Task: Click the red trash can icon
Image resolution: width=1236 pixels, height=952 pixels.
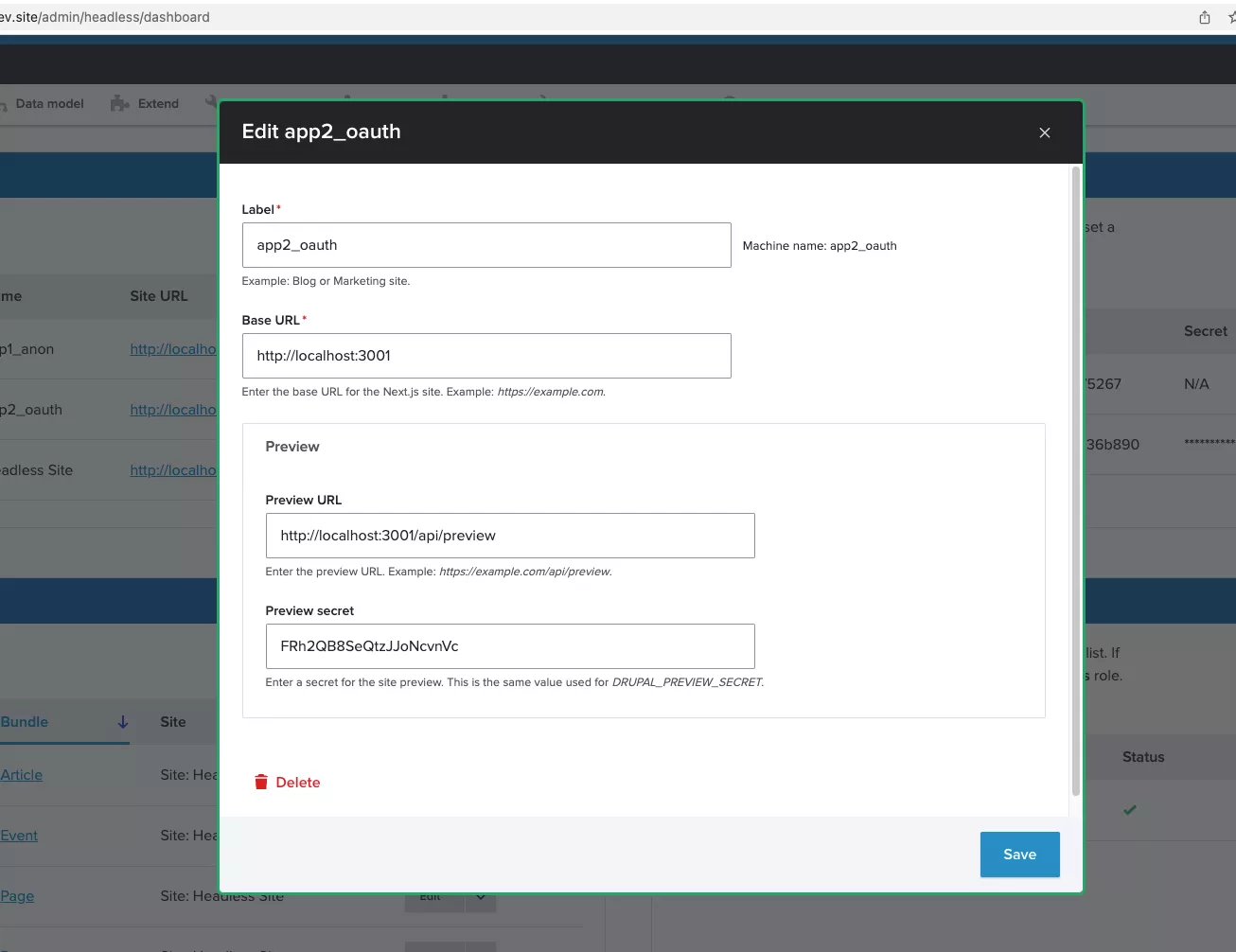Action: click(x=261, y=782)
